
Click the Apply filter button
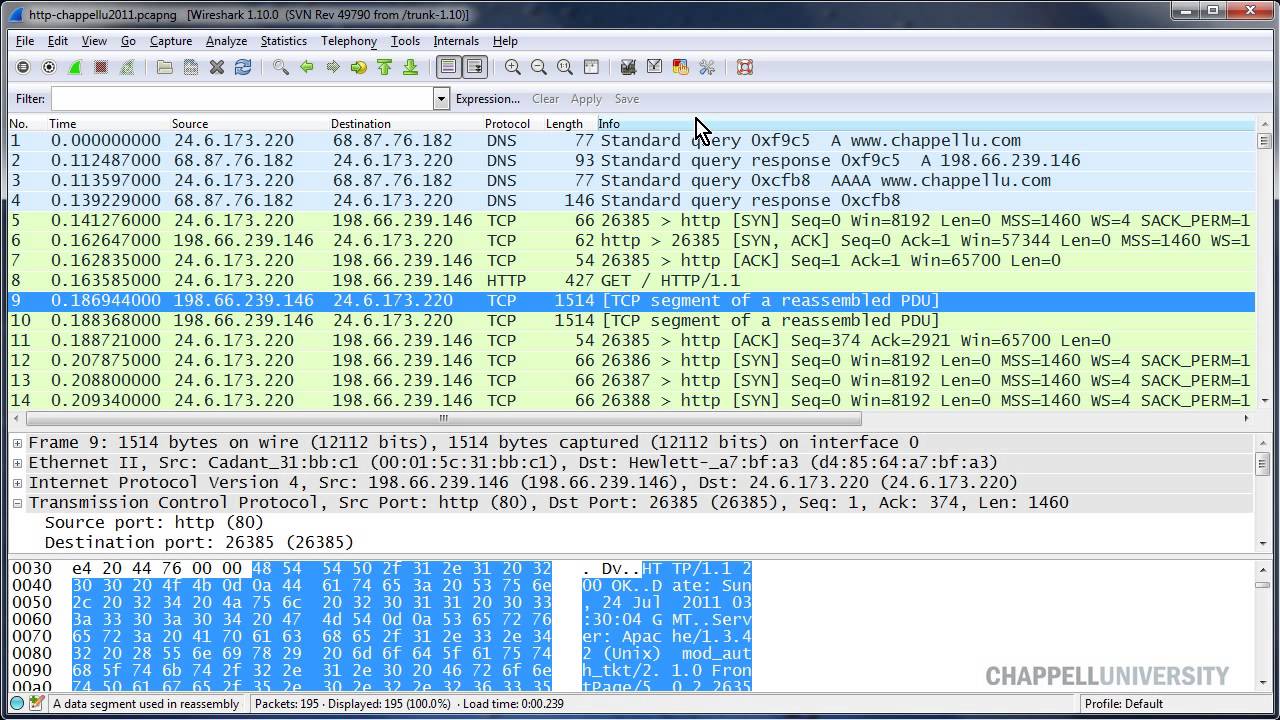click(586, 99)
